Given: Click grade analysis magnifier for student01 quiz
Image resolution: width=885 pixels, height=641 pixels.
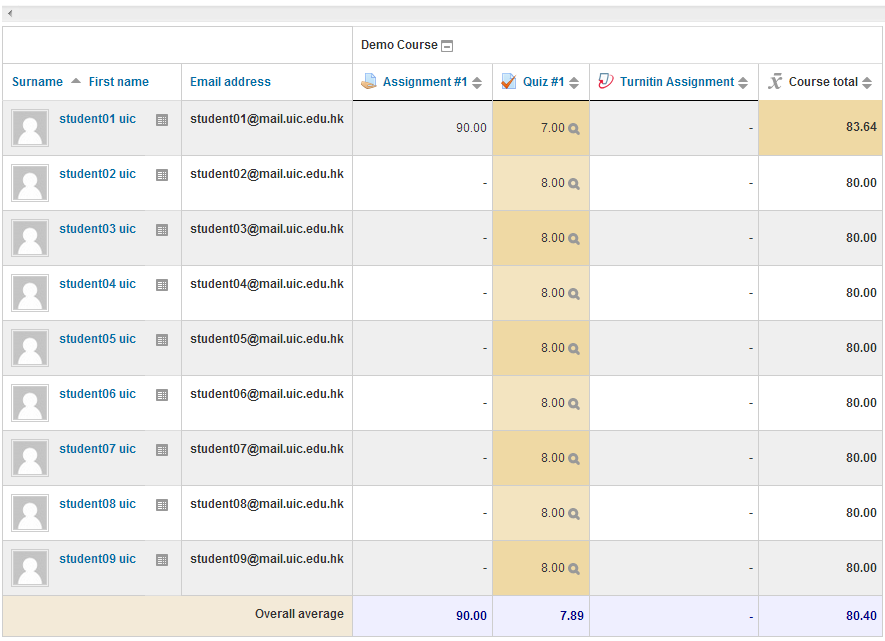Looking at the screenshot, I should [574, 129].
